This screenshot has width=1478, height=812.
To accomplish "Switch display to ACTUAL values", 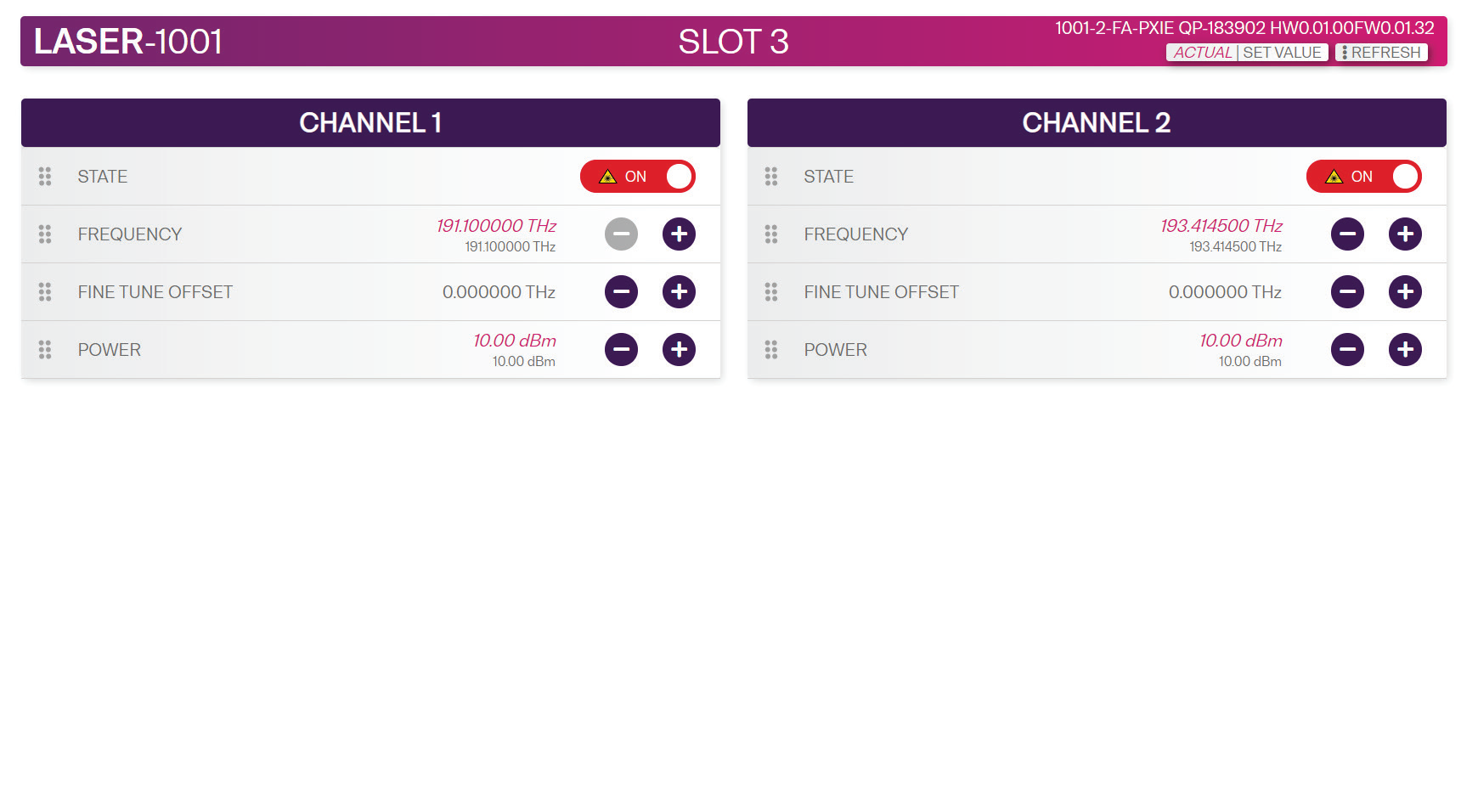I will [1202, 53].
